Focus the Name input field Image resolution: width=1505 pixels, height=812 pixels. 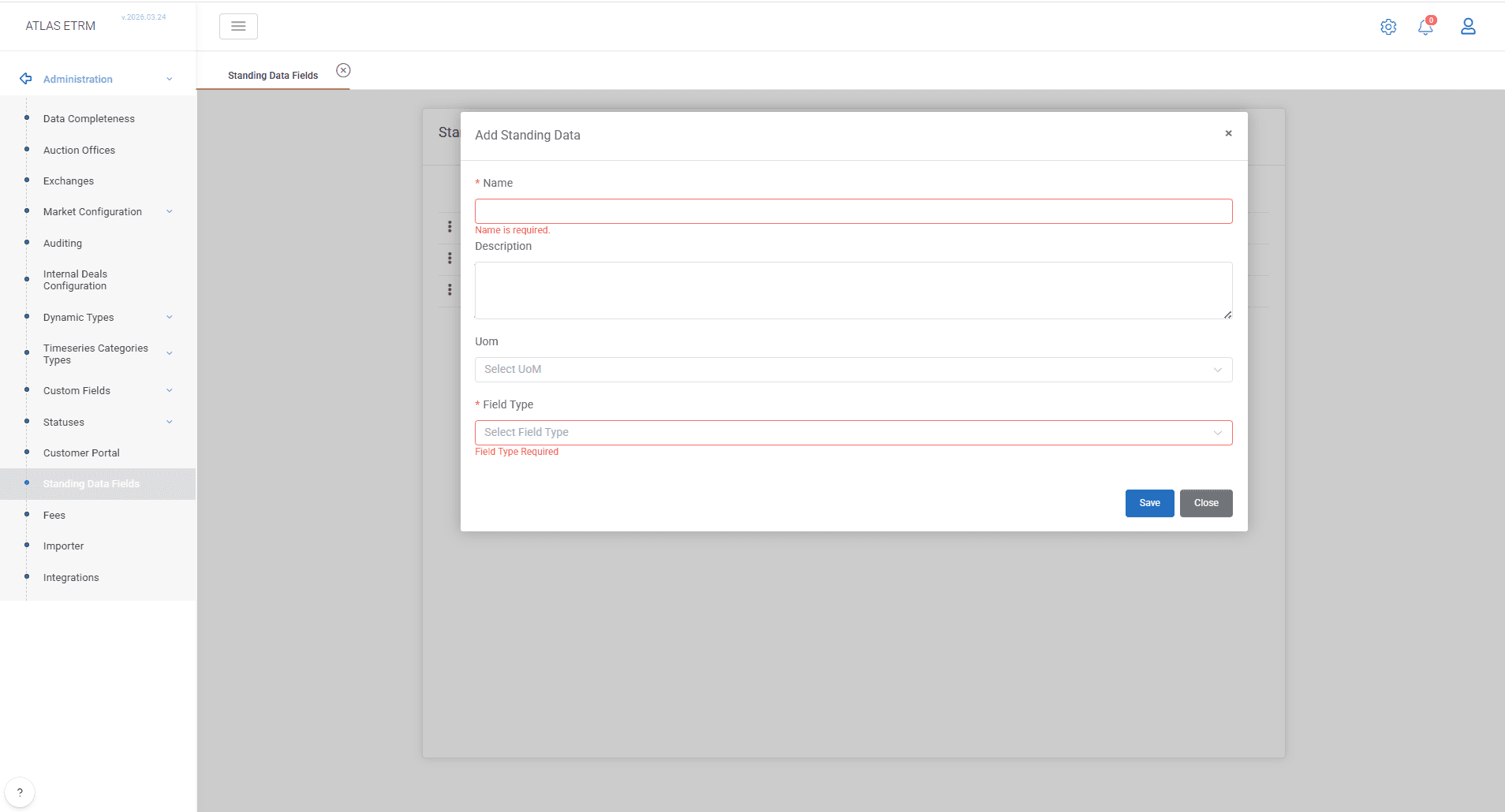click(x=853, y=211)
